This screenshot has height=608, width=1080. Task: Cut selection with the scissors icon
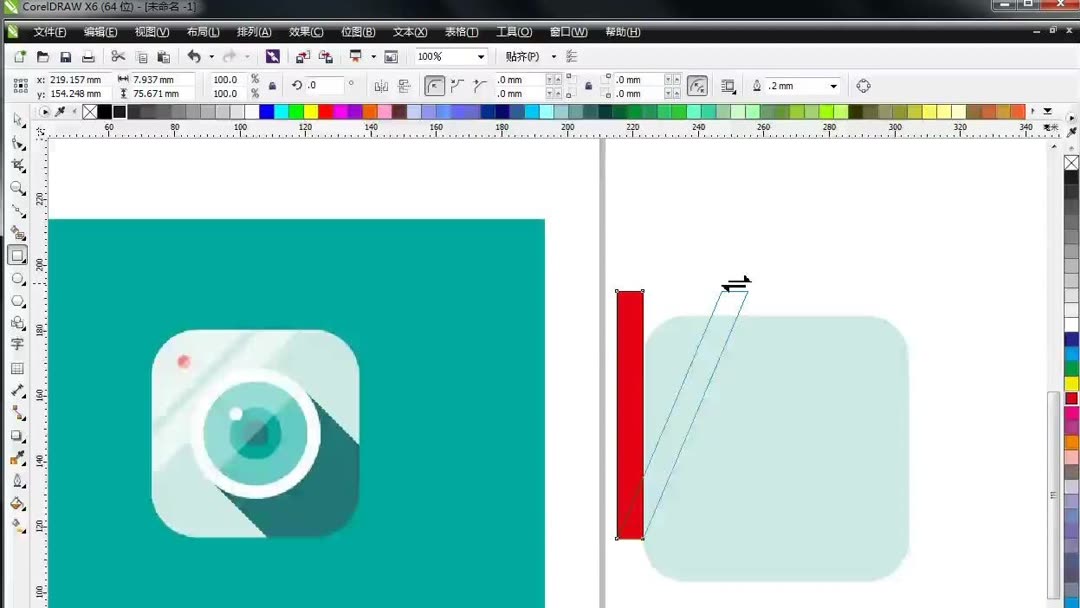(x=118, y=56)
